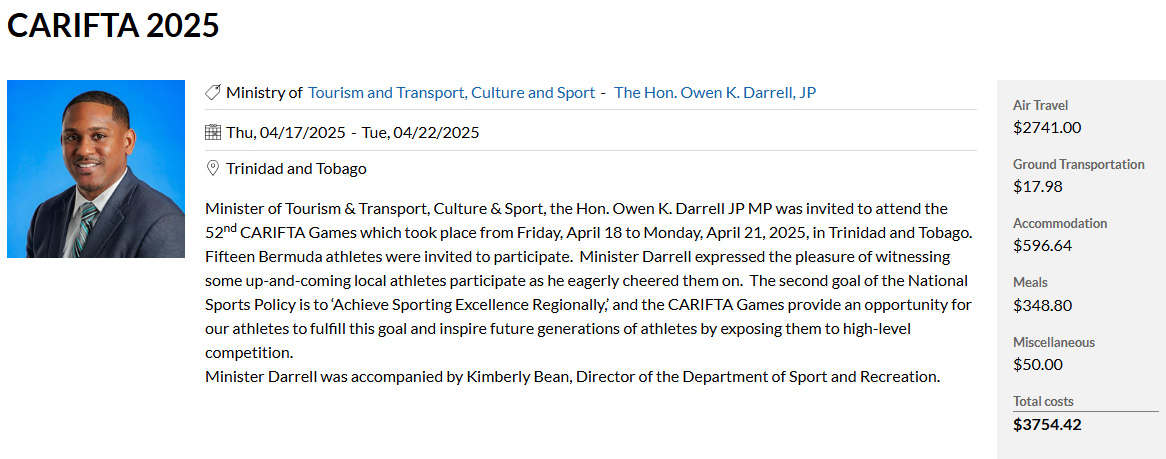
Task: Click the $348.80 meals amount
Action: coord(1043,305)
